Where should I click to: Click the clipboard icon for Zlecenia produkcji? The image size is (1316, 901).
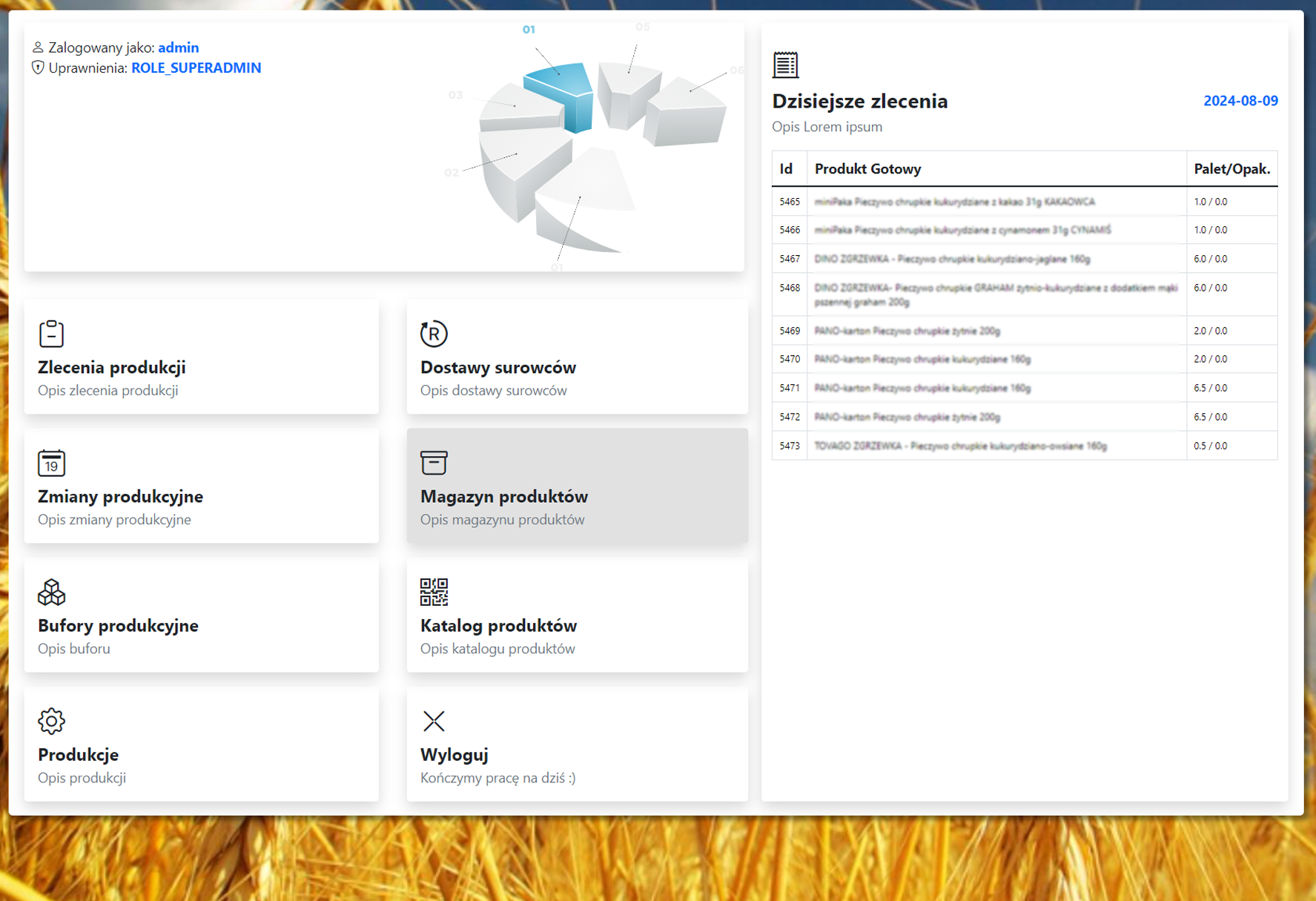tap(51, 334)
